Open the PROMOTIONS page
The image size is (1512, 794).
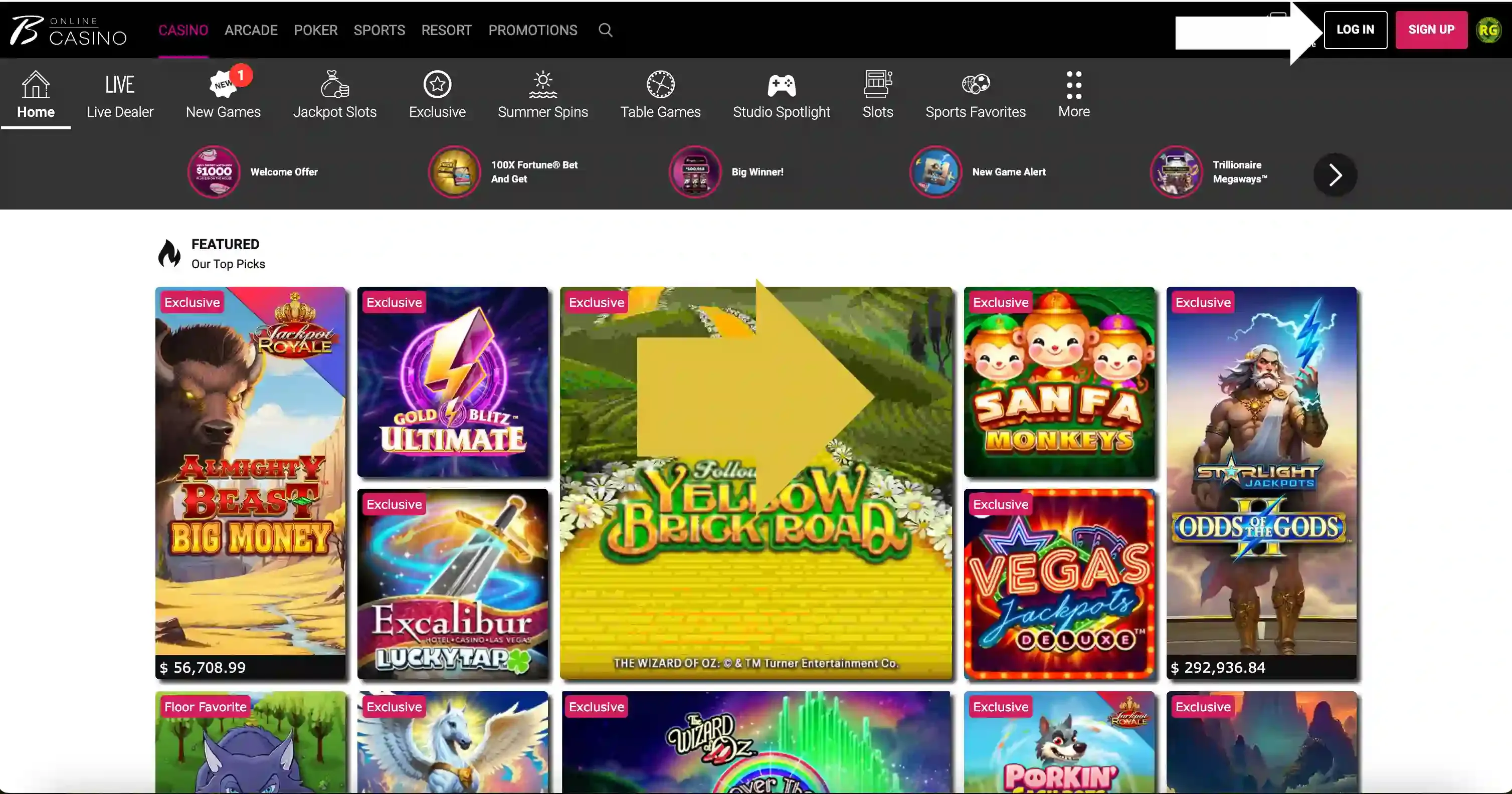(533, 30)
